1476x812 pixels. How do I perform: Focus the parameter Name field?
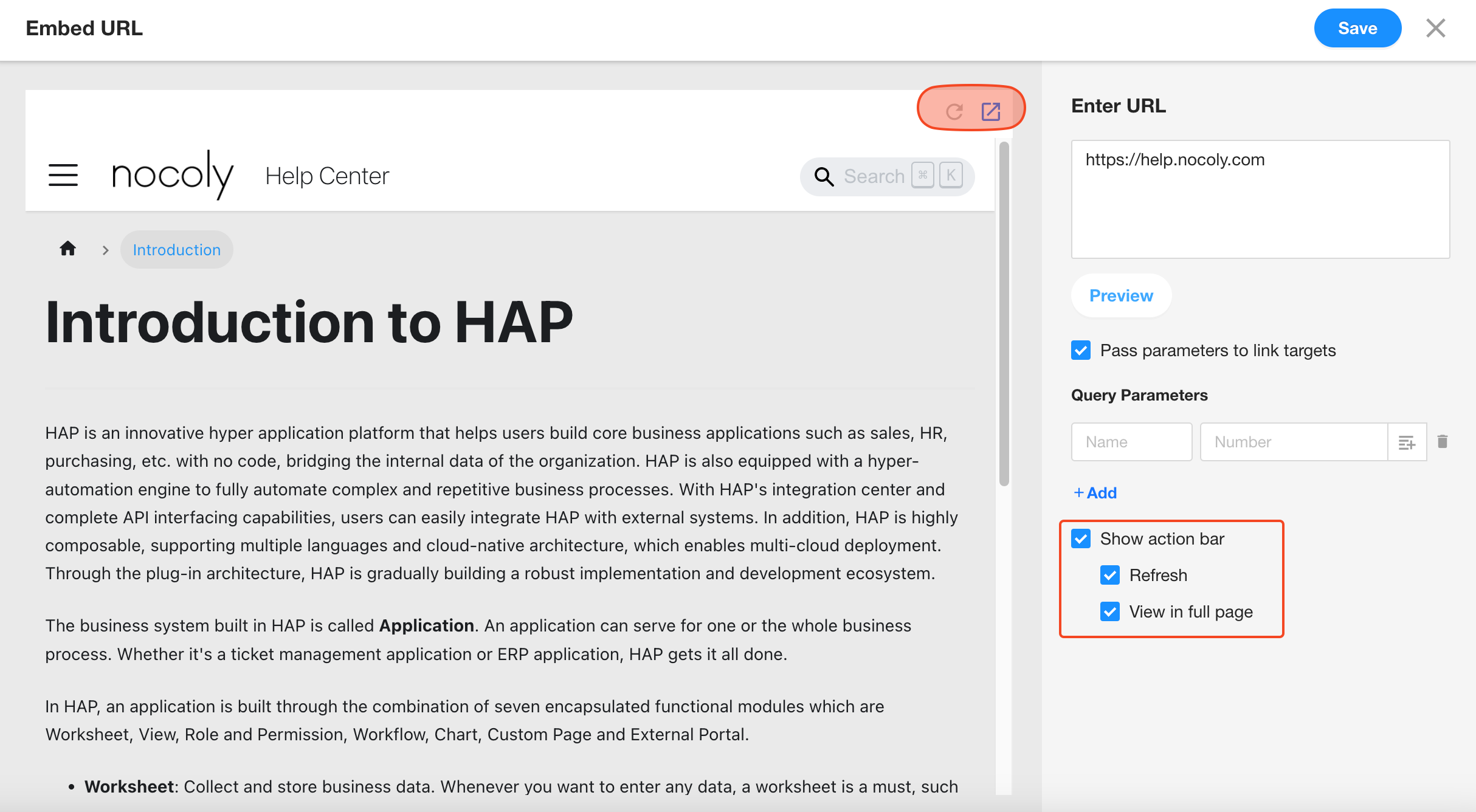click(1131, 442)
